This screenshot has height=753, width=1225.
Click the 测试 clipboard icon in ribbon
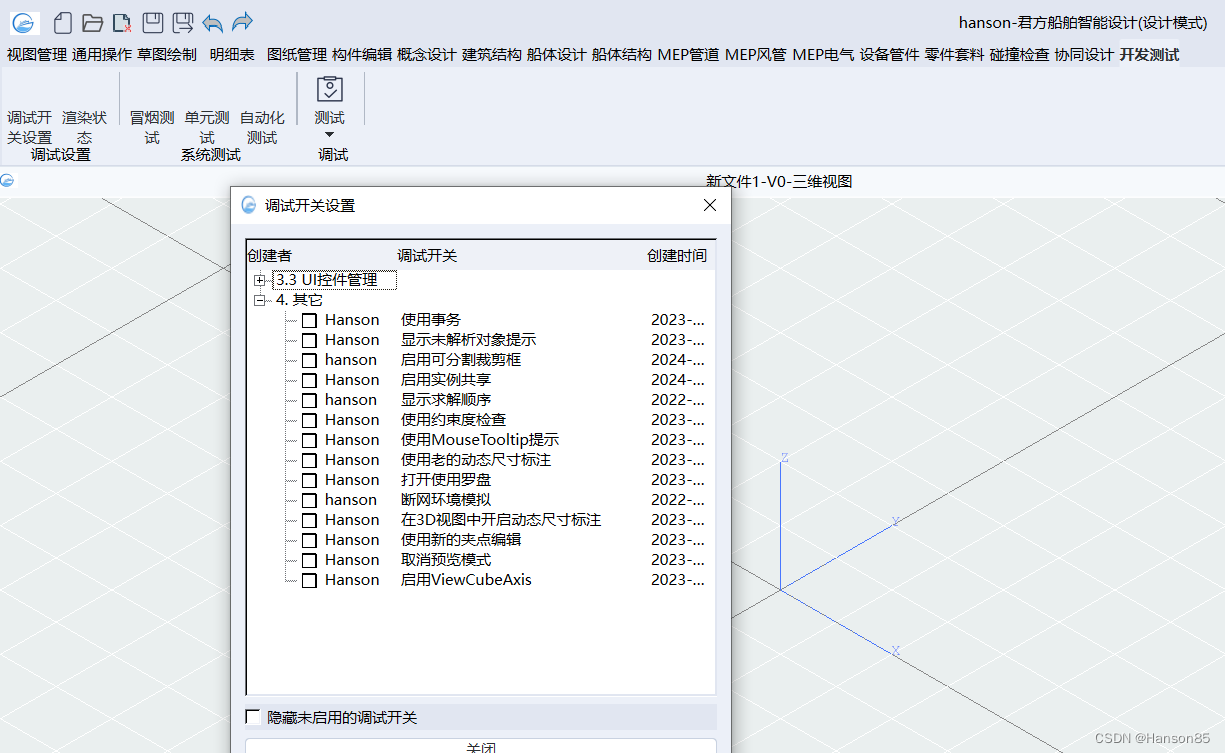(x=329, y=90)
